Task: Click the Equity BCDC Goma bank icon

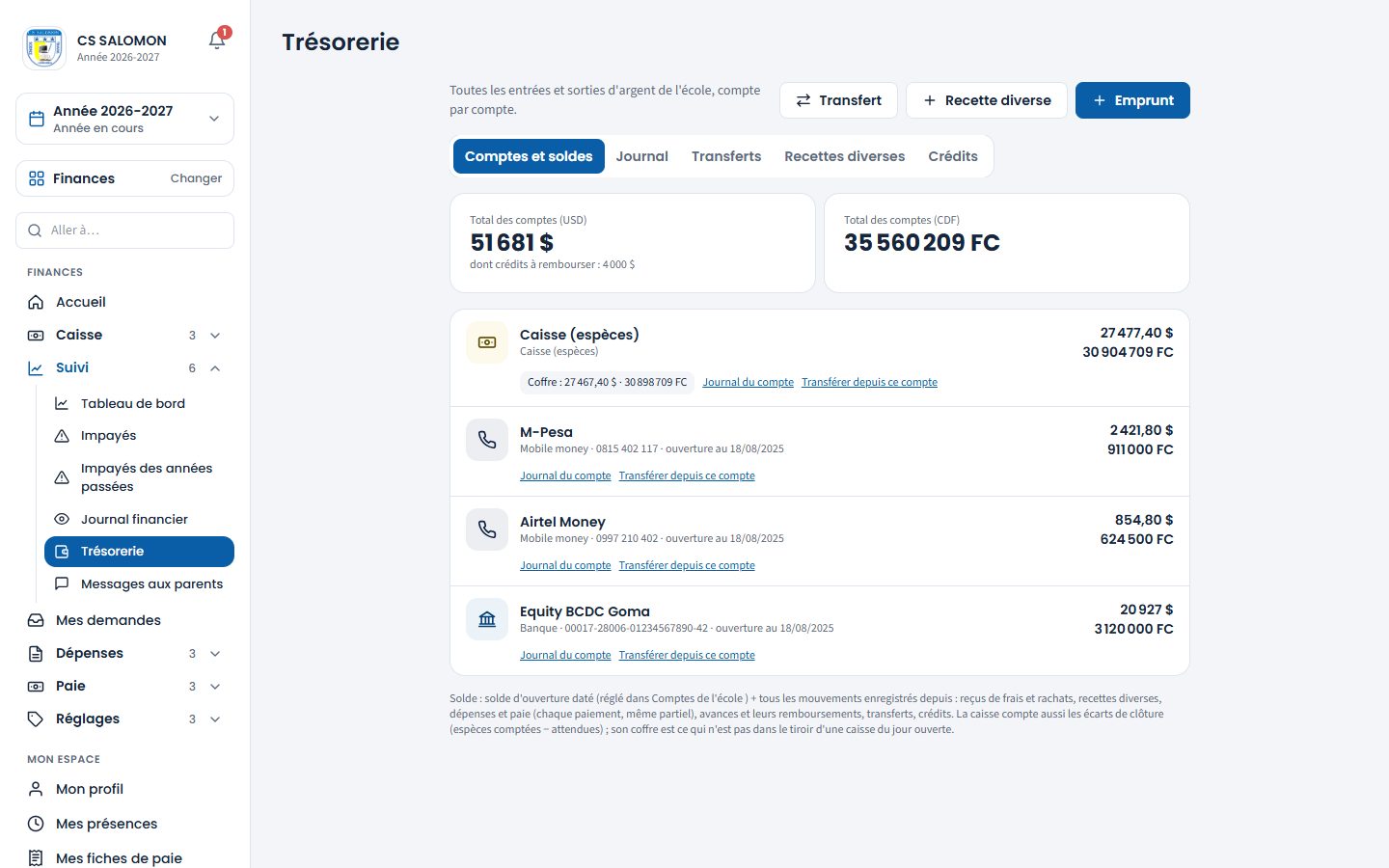Action: [487, 619]
